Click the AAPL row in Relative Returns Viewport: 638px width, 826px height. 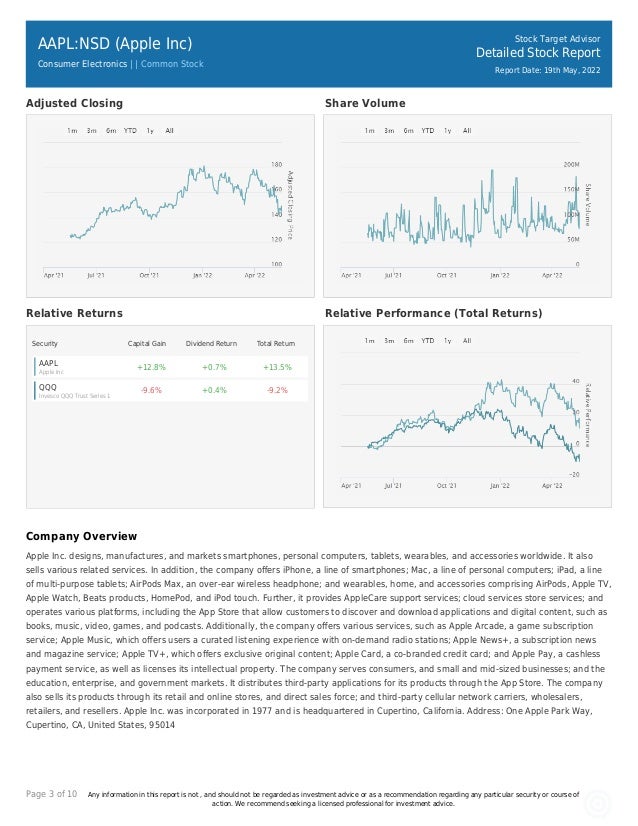(171, 367)
